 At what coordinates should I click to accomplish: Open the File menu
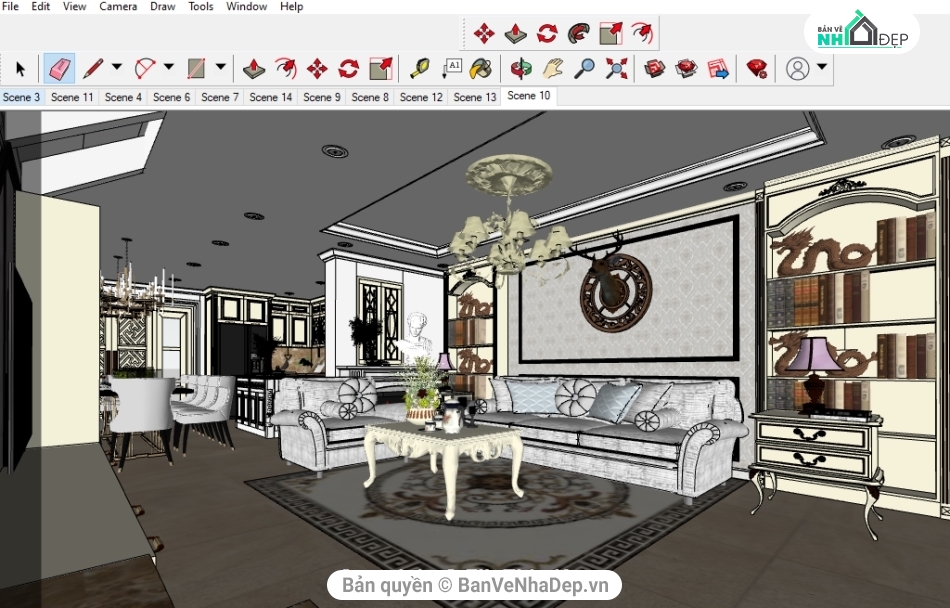(10, 7)
